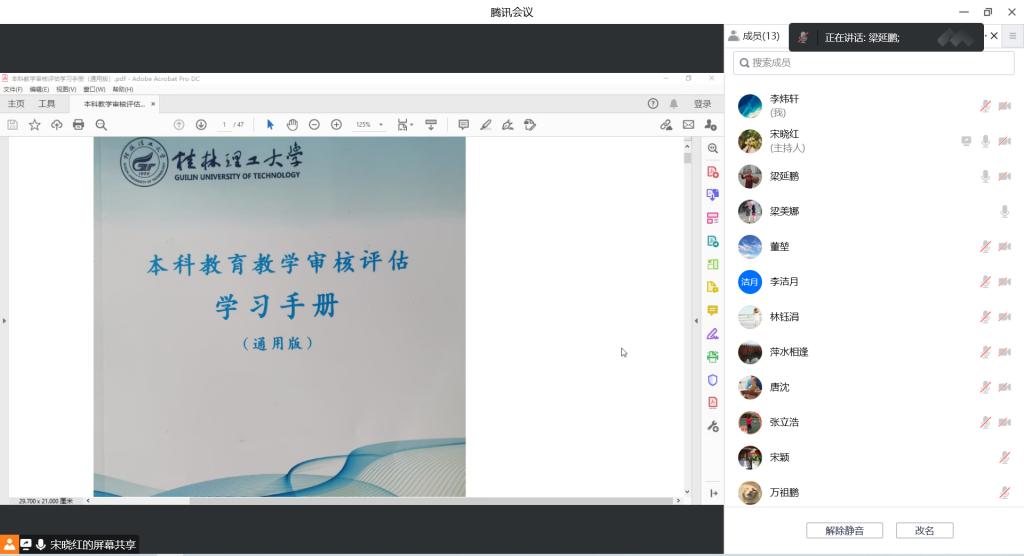The image size is (1024, 556).
Task: Click the zoom in plus icon
Action: point(336,125)
